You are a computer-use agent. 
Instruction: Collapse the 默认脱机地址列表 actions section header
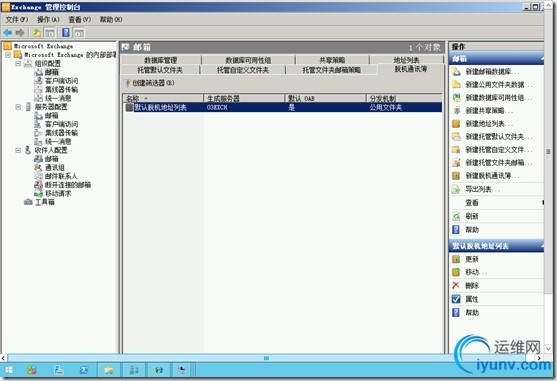542,246
